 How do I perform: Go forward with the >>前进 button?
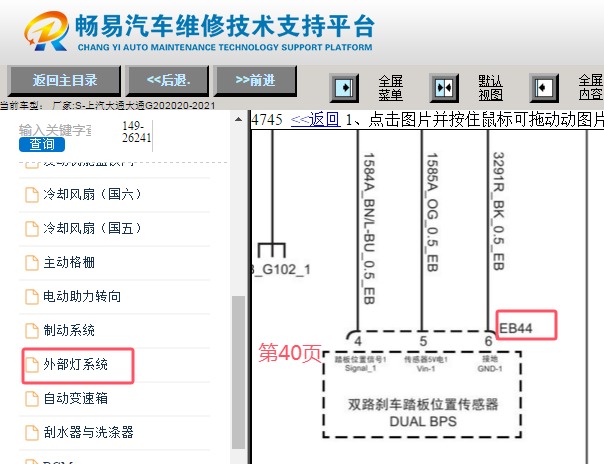pos(255,80)
